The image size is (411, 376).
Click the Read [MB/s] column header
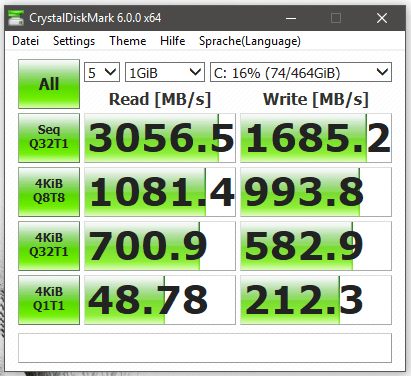pos(160,99)
